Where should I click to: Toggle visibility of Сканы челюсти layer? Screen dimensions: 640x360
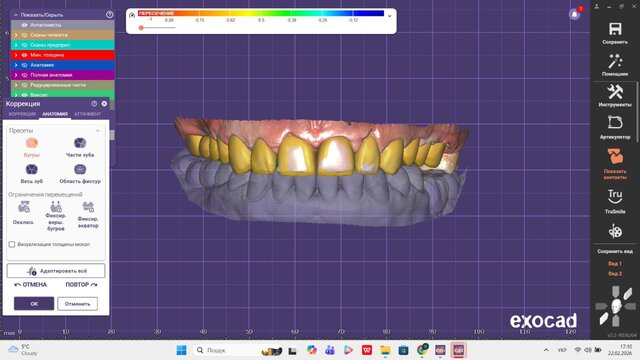24,35
